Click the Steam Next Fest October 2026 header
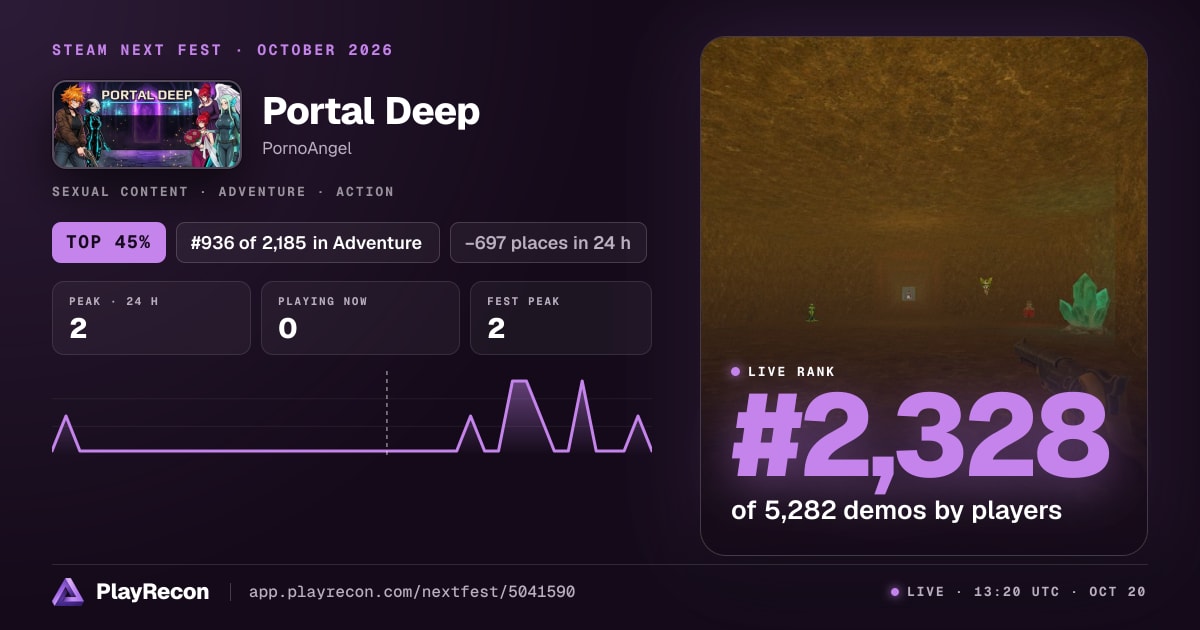 click(x=223, y=50)
